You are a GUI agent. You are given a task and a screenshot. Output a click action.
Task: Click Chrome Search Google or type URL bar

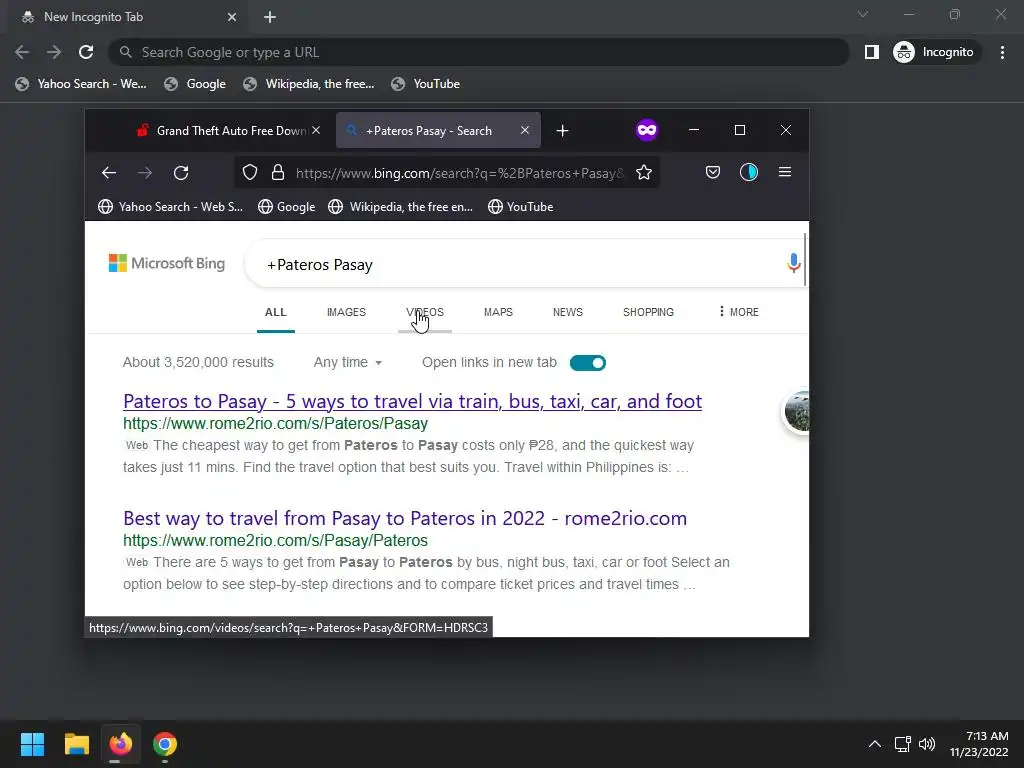point(478,52)
